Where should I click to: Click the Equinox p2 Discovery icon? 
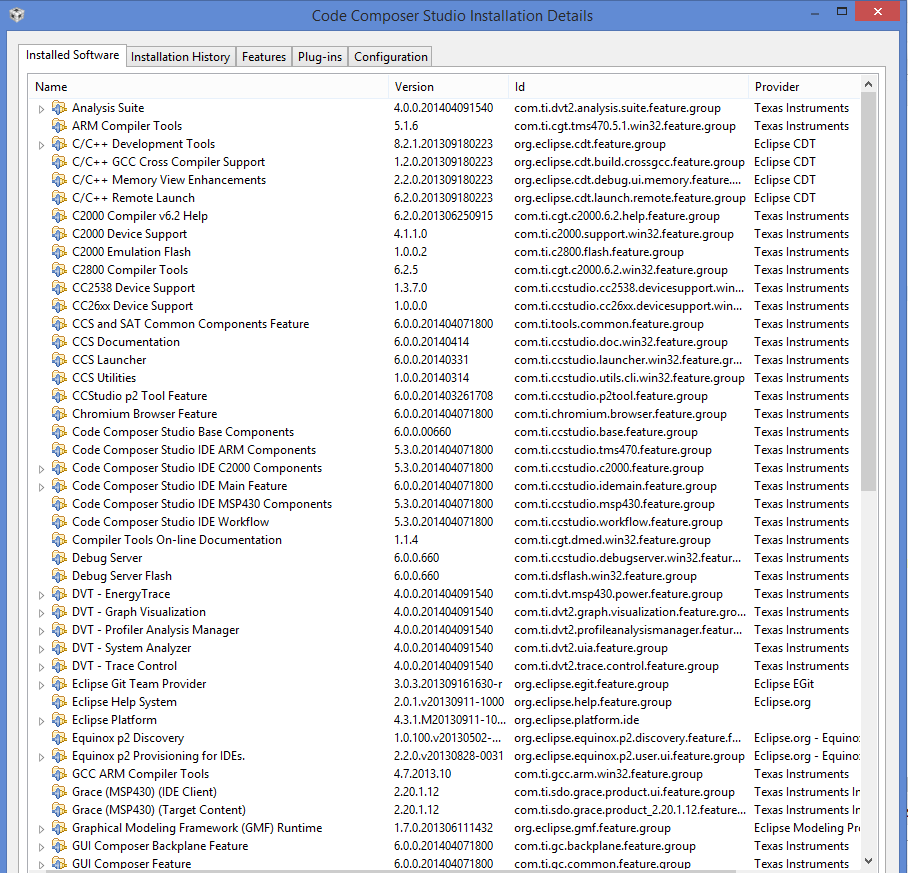point(59,738)
